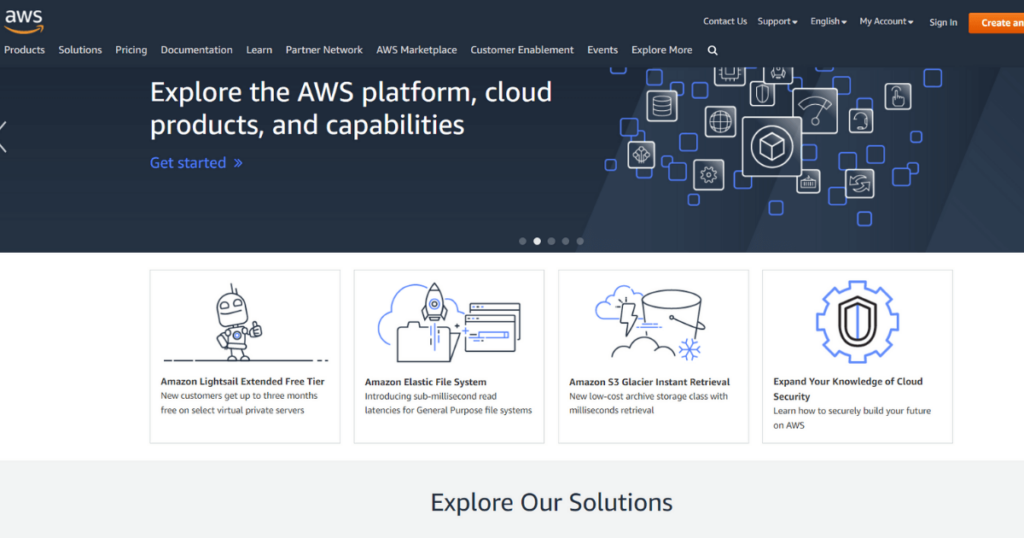Open the search magnifier icon
Viewport: 1024px width, 538px height.
click(x=712, y=50)
